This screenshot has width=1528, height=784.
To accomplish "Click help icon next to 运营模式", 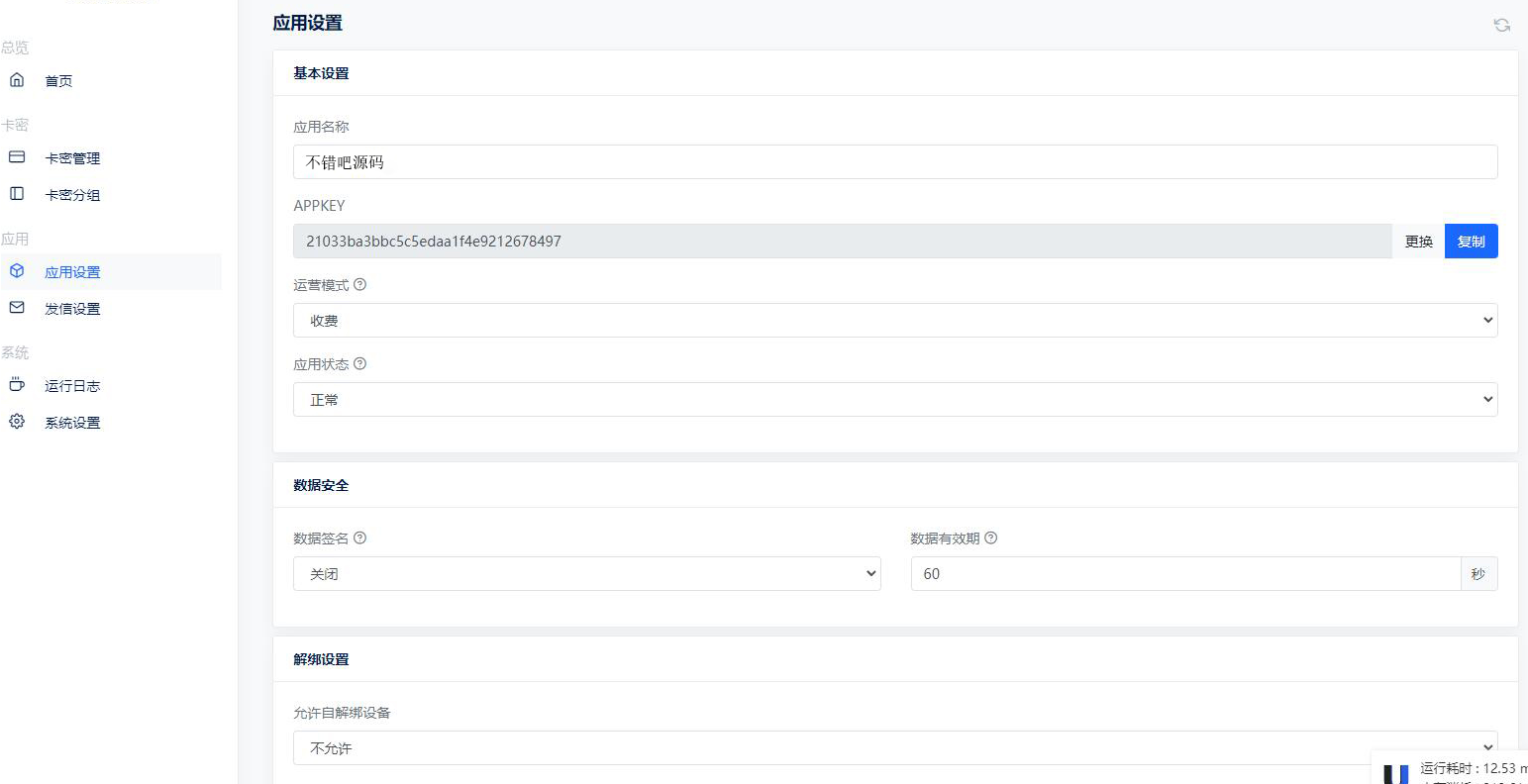I will (359, 284).
